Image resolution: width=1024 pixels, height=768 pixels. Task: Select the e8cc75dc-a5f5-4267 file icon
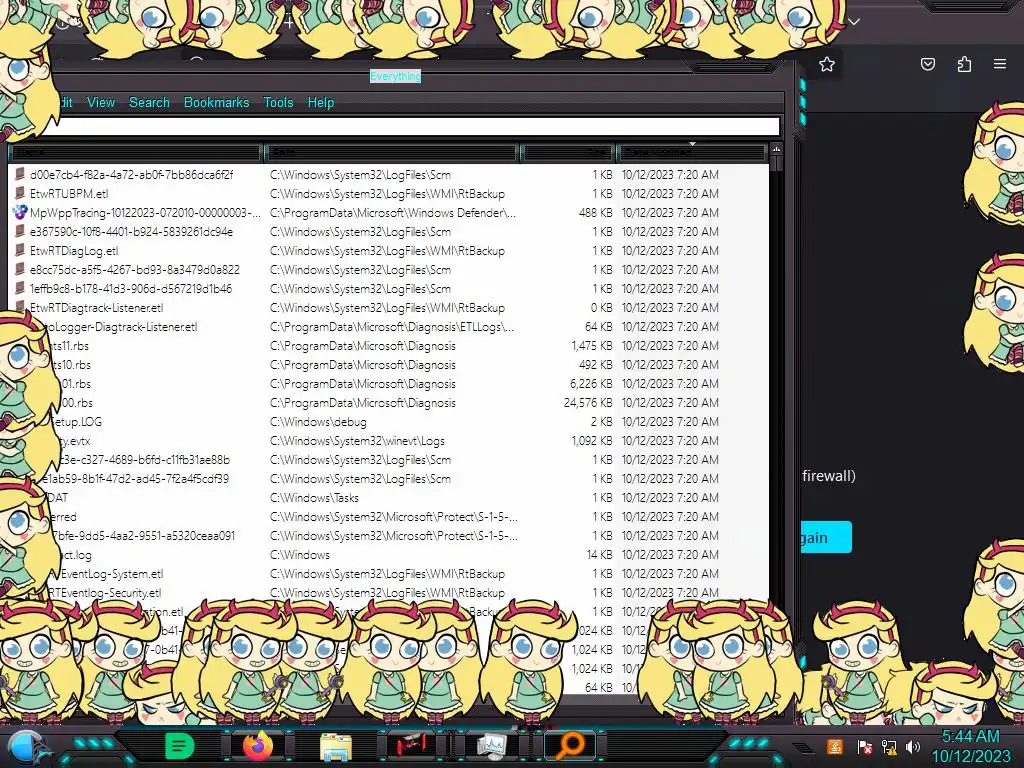tap(20, 269)
